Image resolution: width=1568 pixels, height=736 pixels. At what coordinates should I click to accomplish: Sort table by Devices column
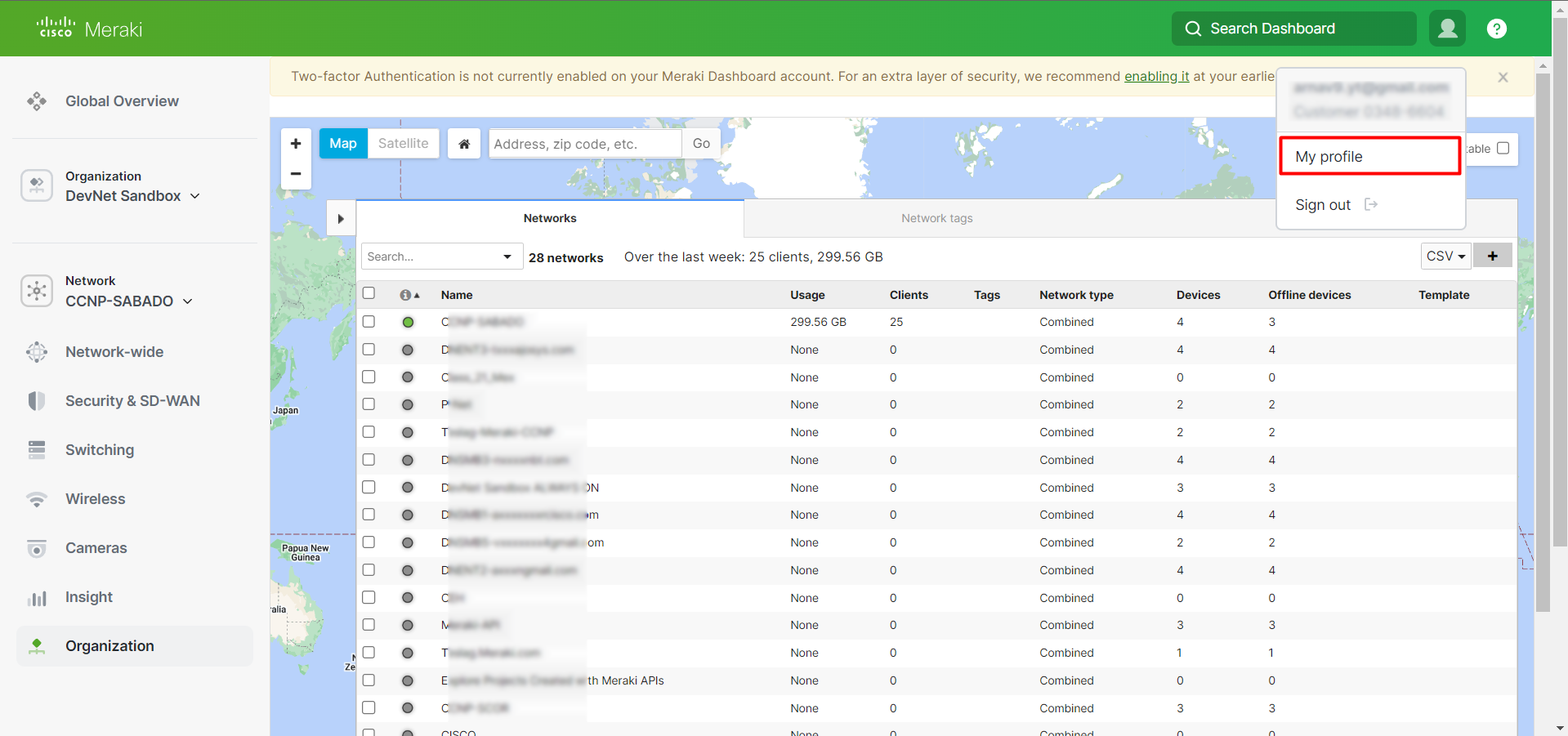tap(1198, 295)
